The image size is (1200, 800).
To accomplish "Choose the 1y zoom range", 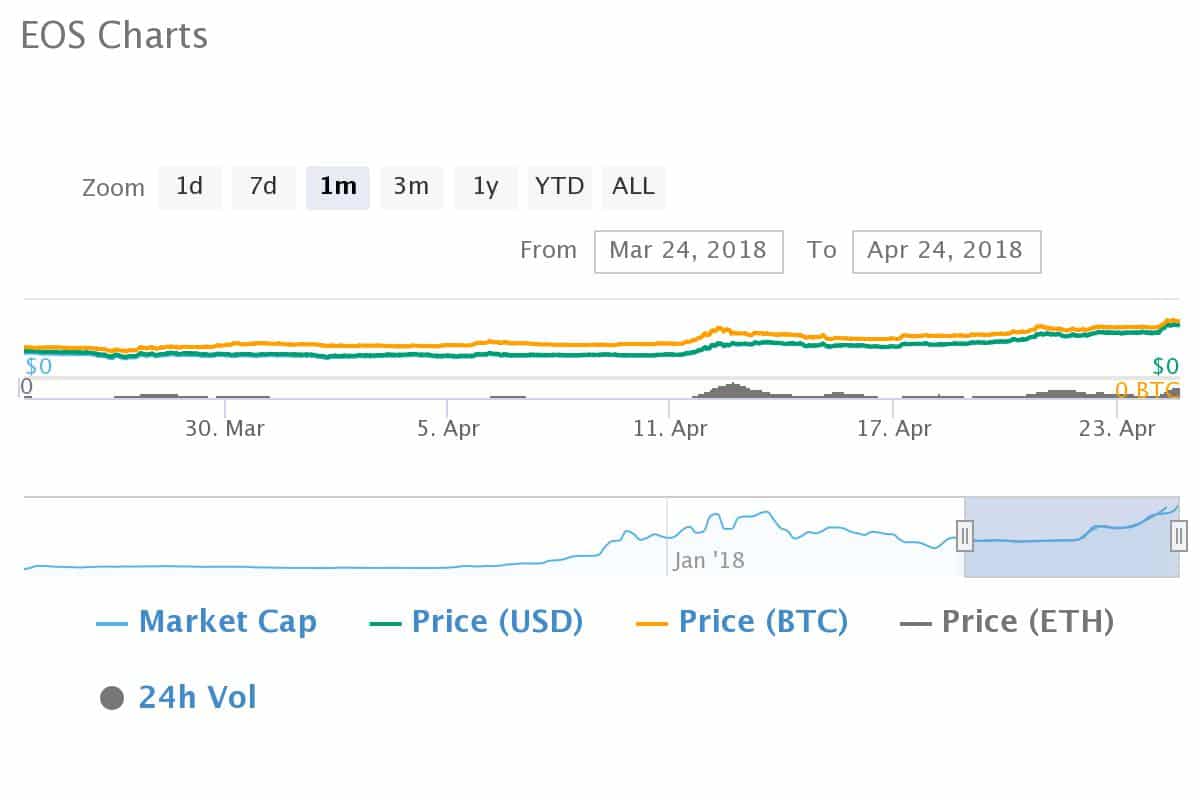I will (x=485, y=187).
